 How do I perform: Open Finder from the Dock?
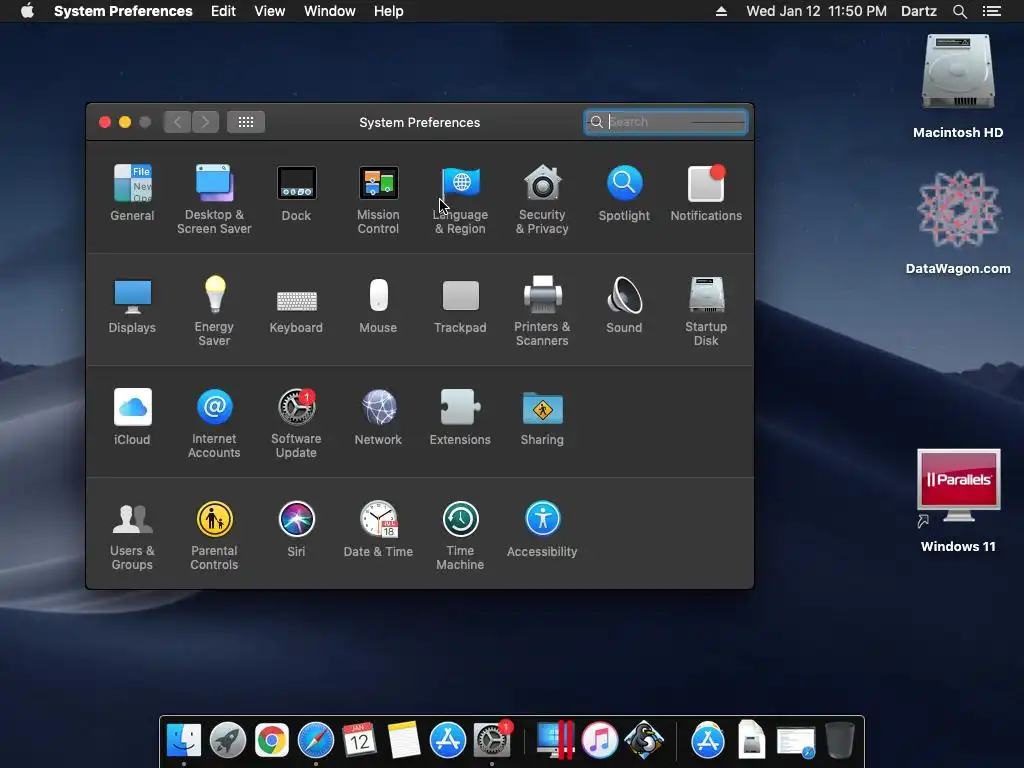(184, 741)
